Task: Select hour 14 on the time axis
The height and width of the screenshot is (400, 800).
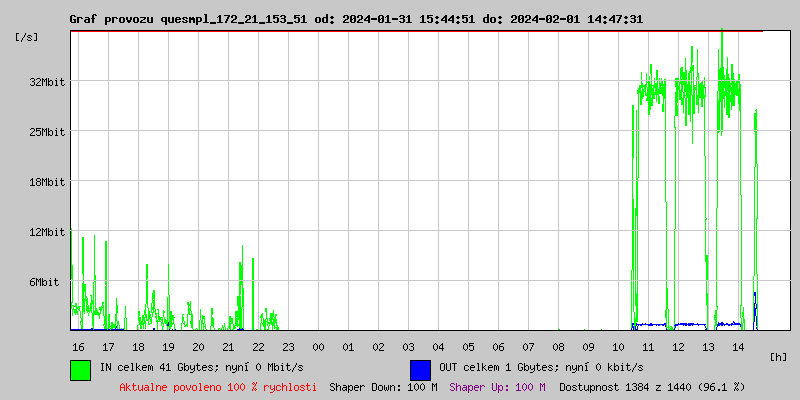Action: point(738,346)
